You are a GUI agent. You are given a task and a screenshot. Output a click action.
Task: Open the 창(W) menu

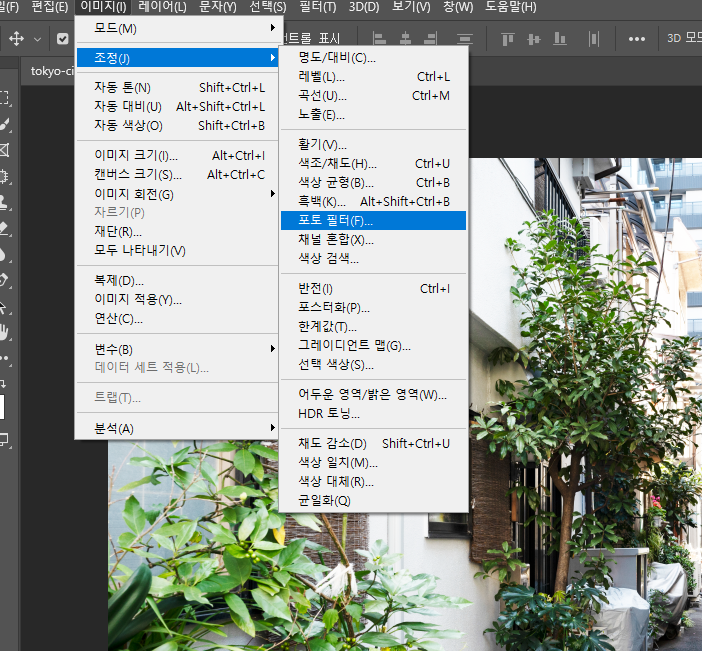(x=458, y=7)
